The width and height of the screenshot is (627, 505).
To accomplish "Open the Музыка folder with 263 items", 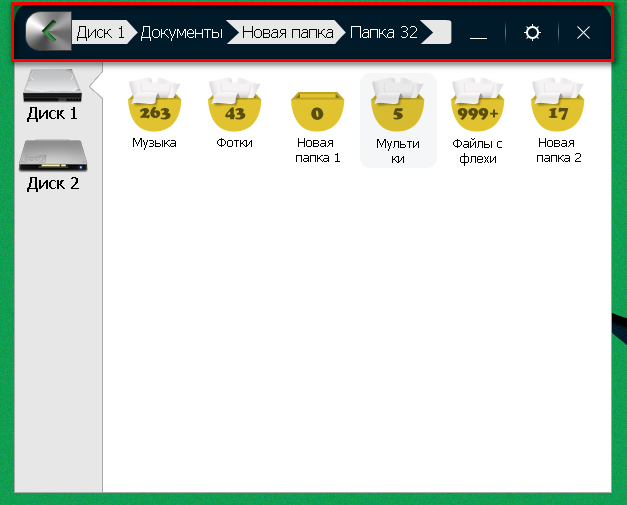I will [155, 107].
